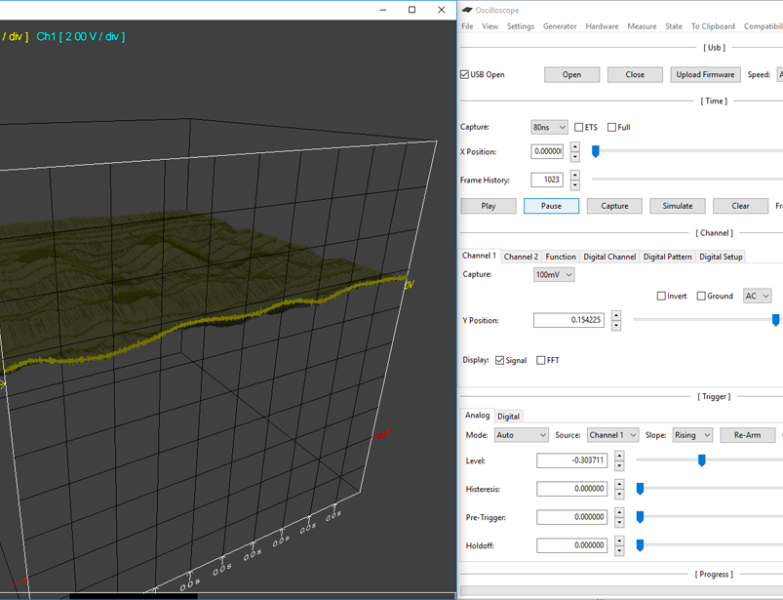Screen dimensions: 783x600
Task: Expand the trigger Source Channel 1 dropdown
Action: pos(613,435)
